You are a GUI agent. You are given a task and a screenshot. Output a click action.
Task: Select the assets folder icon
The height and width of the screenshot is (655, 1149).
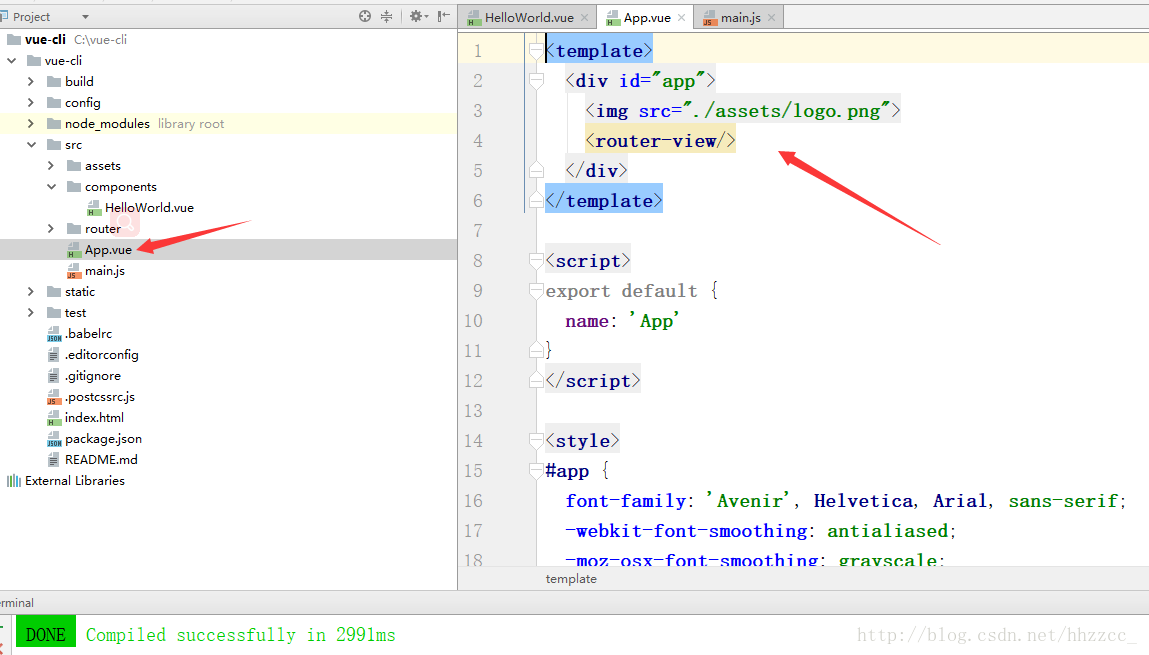tap(73, 166)
